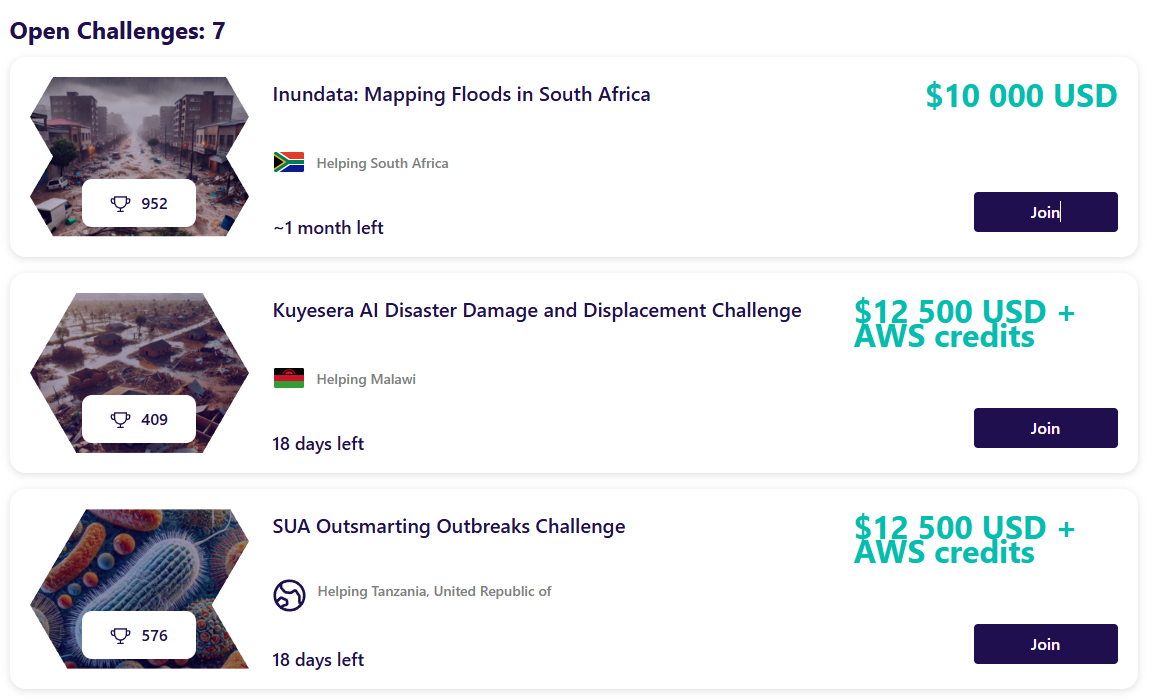Join the Inundata flood mapping challenge
Image resolution: width=1162 pixels, height=699 pixels.
[1045, 212]
